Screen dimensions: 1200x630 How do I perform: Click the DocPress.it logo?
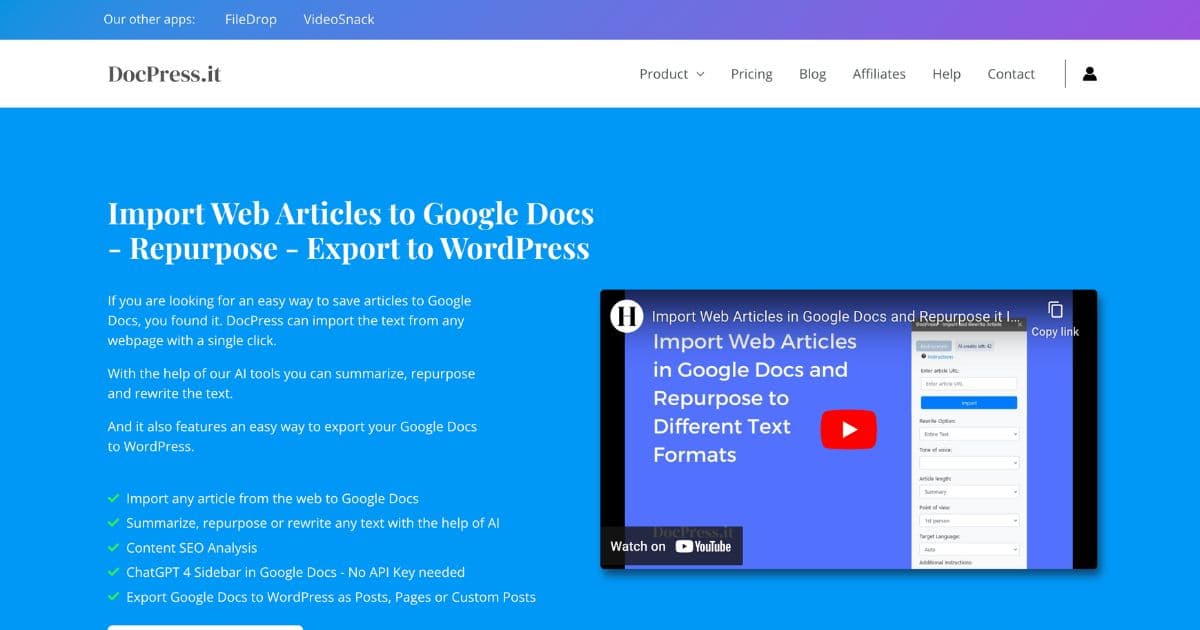[164, 73]
